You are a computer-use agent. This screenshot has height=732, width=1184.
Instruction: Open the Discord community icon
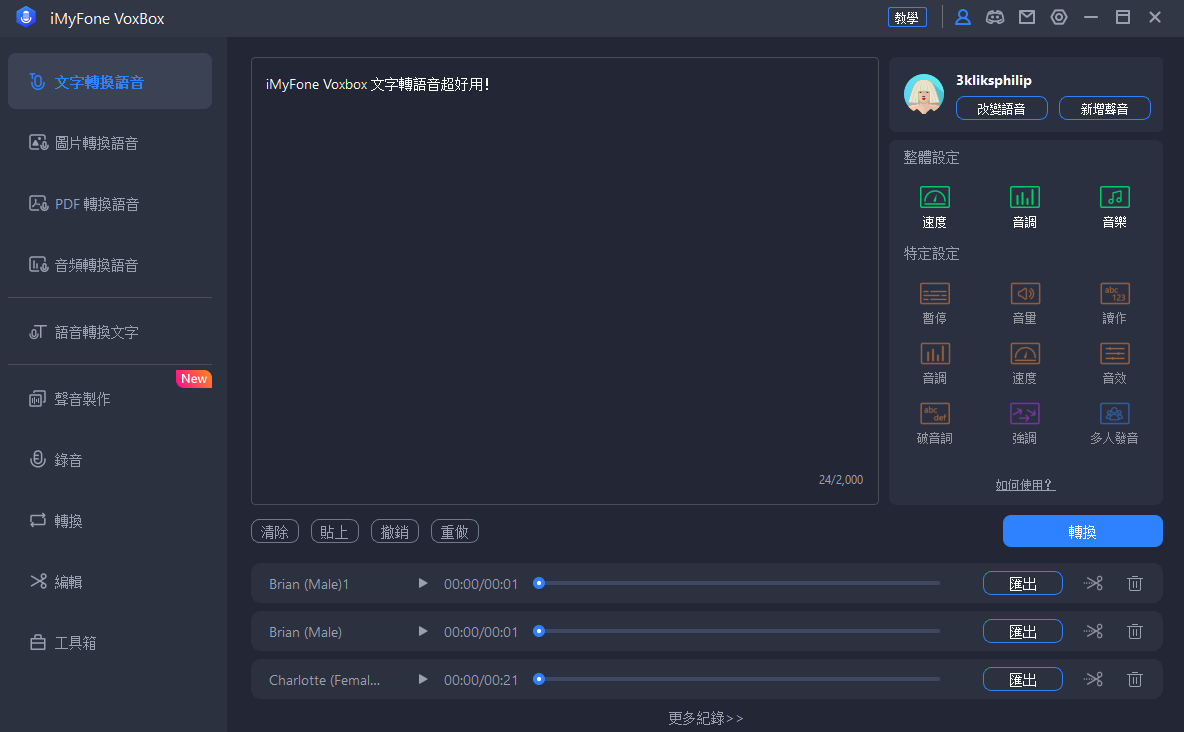(x=994, y=17)
